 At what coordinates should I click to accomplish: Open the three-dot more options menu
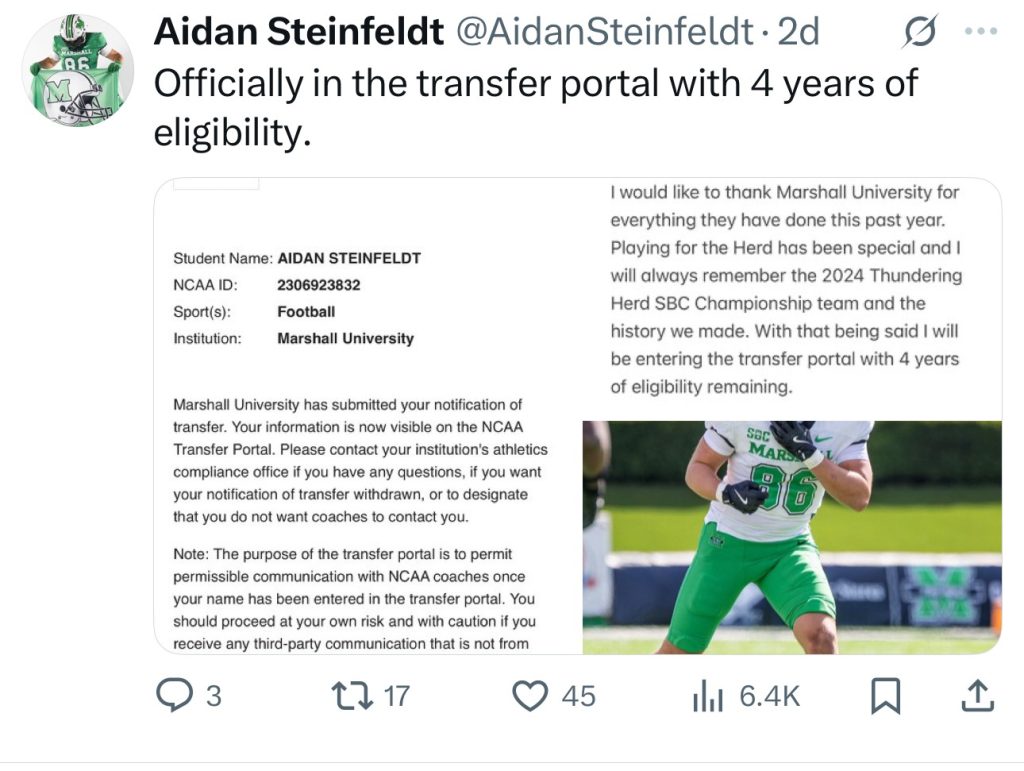pyautogui.click(x=981, y=31)
